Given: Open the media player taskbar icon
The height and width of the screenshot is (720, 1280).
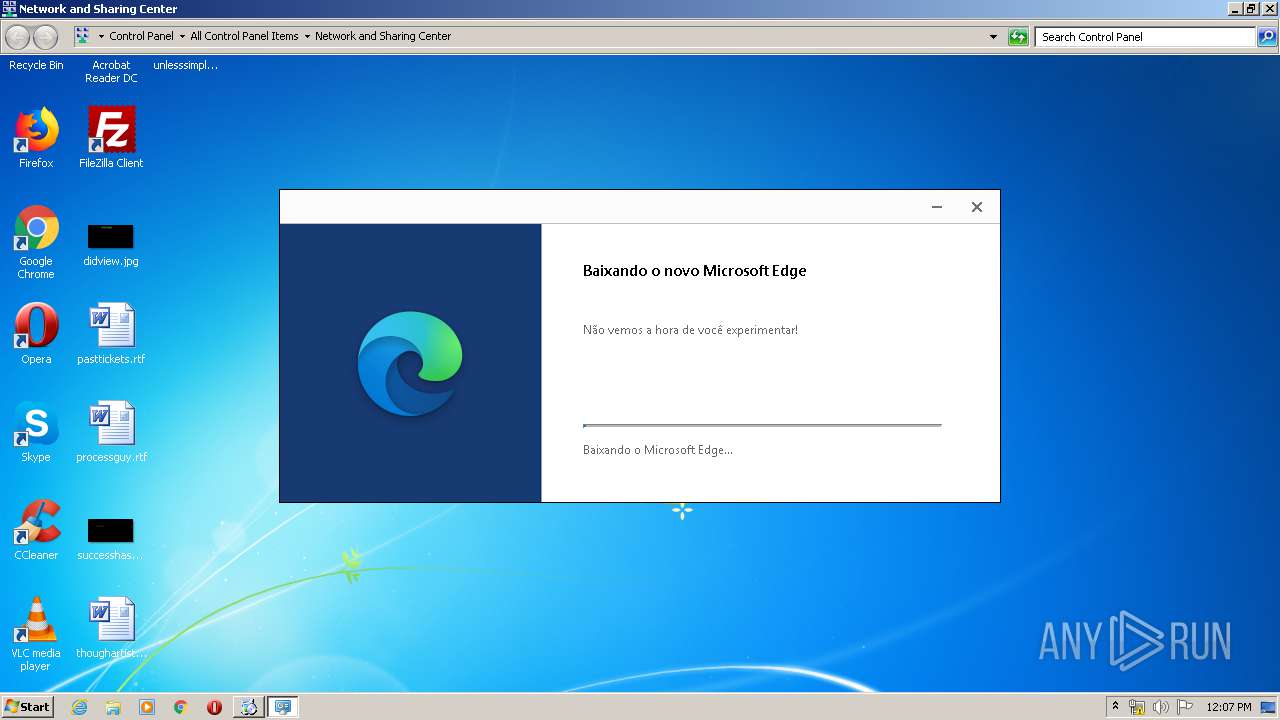Looking at the screenshot, I should point(147,707).
